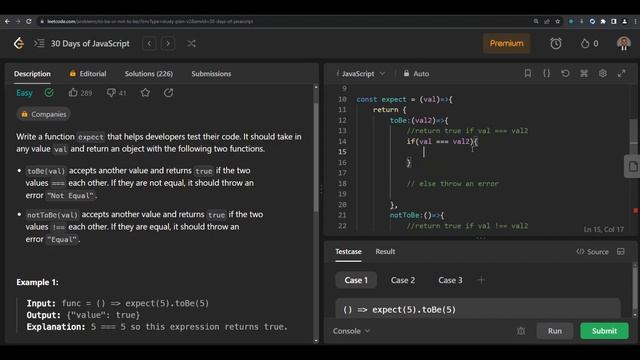Show Companies tags
The height and width of the screenshot is (360, 640).
(44, 114)
